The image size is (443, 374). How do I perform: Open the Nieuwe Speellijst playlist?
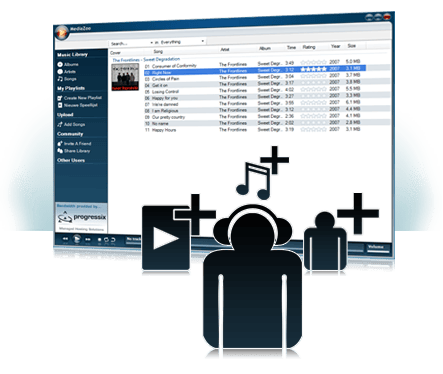pyautogui.click(x=78, y=105)
